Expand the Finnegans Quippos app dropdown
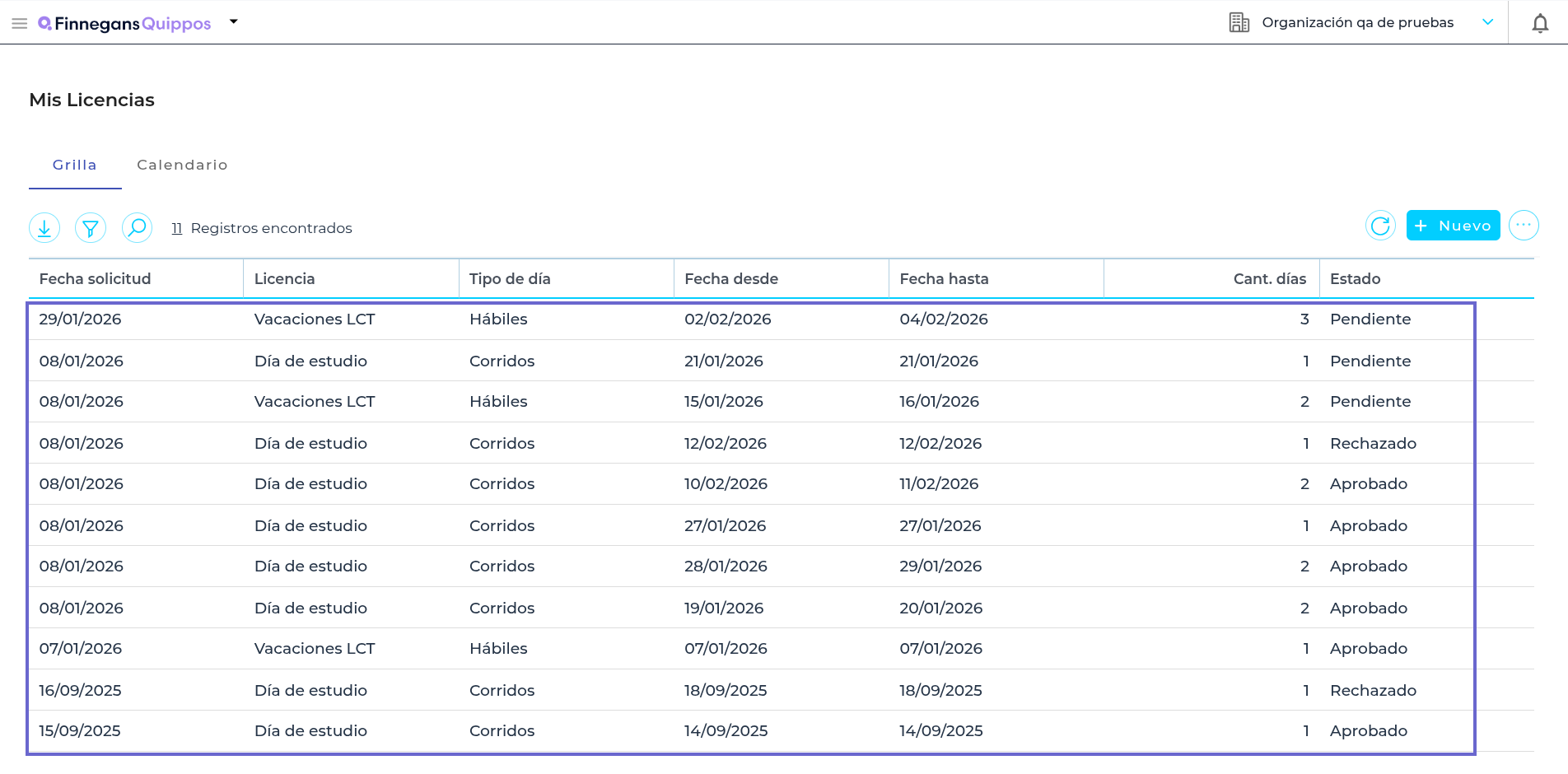Screen dimensions: 1568x774 coord(234,22)
